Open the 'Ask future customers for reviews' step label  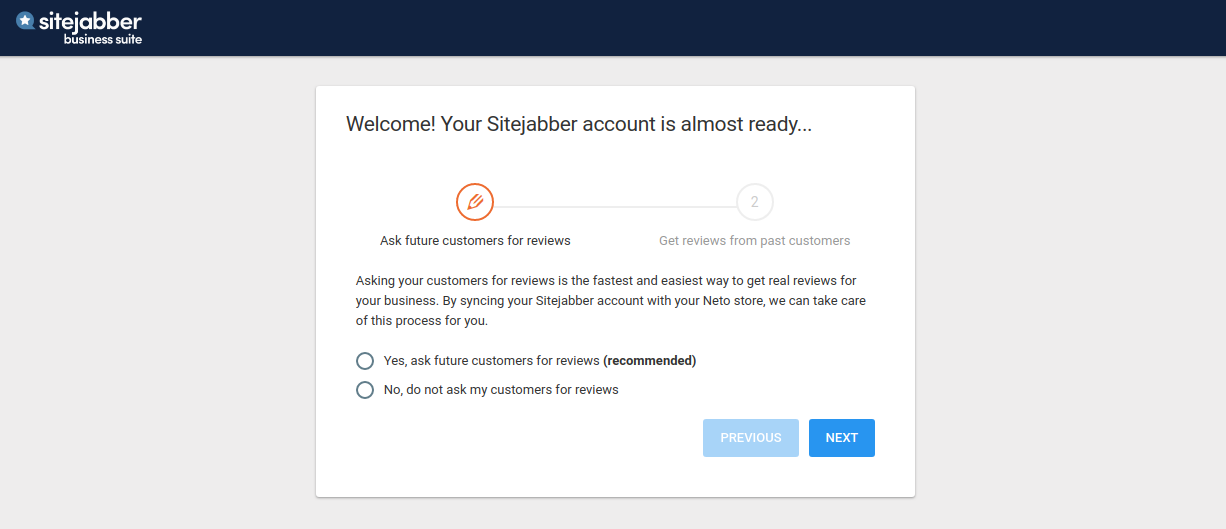click(x=475, y=241)
